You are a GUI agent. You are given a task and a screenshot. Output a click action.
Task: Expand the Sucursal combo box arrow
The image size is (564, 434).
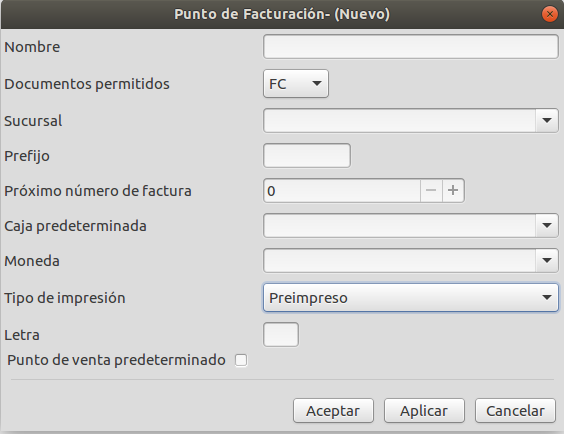click(547, 120)
